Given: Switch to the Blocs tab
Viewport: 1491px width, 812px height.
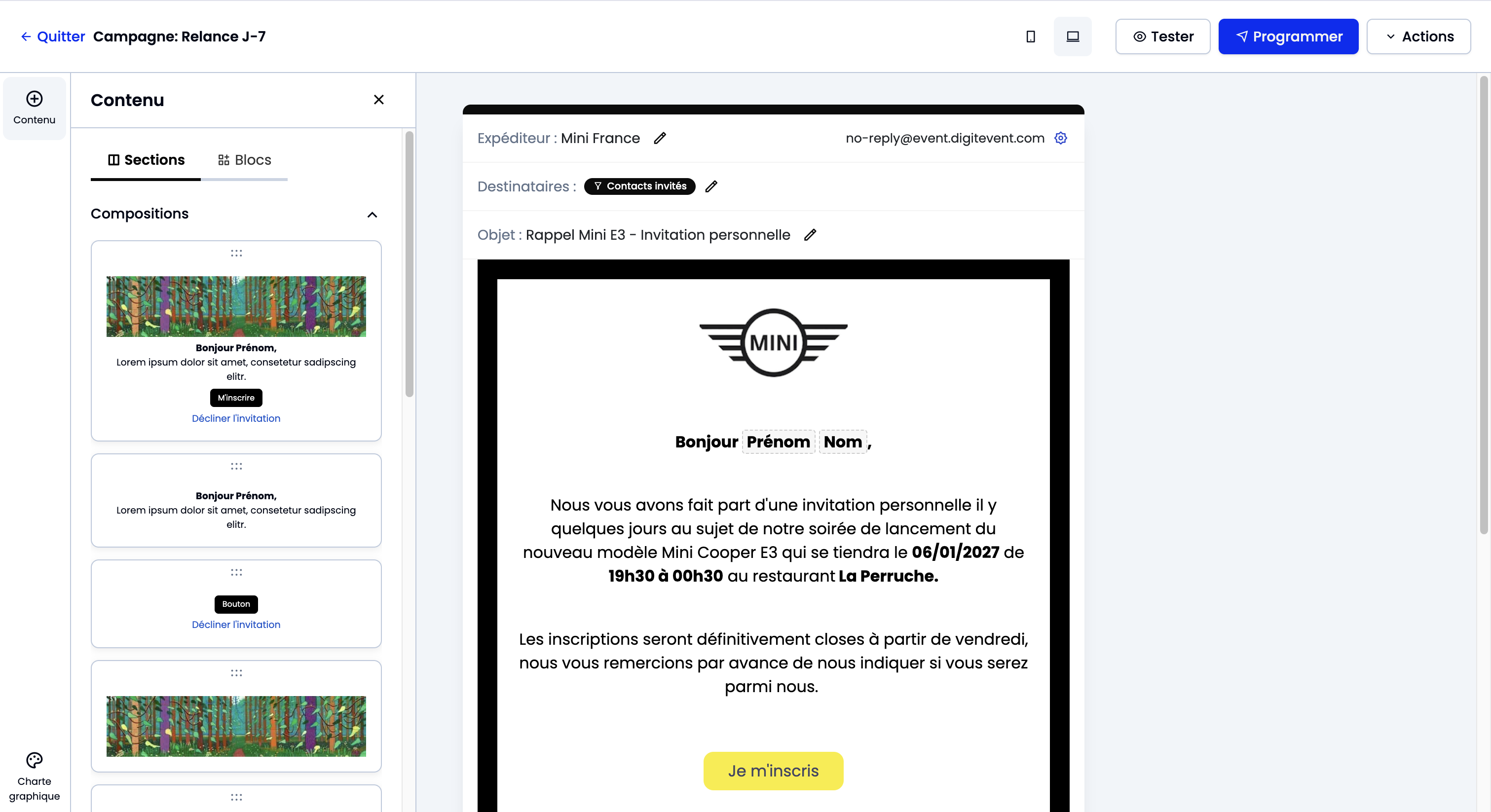Looking at the screenshot, I should (244, 160).
